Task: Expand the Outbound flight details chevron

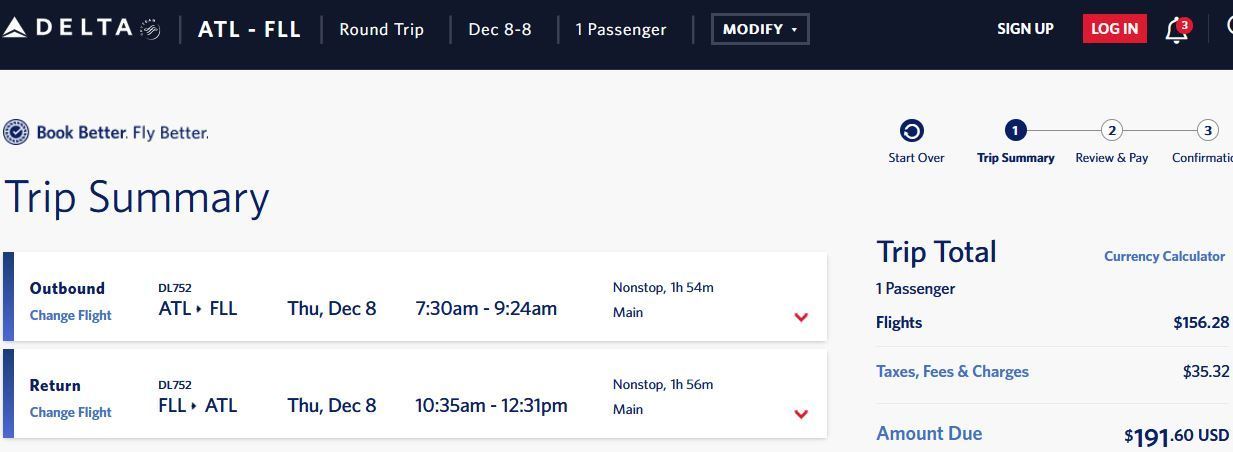Action: pyautogui.click(x=801, y=317)
